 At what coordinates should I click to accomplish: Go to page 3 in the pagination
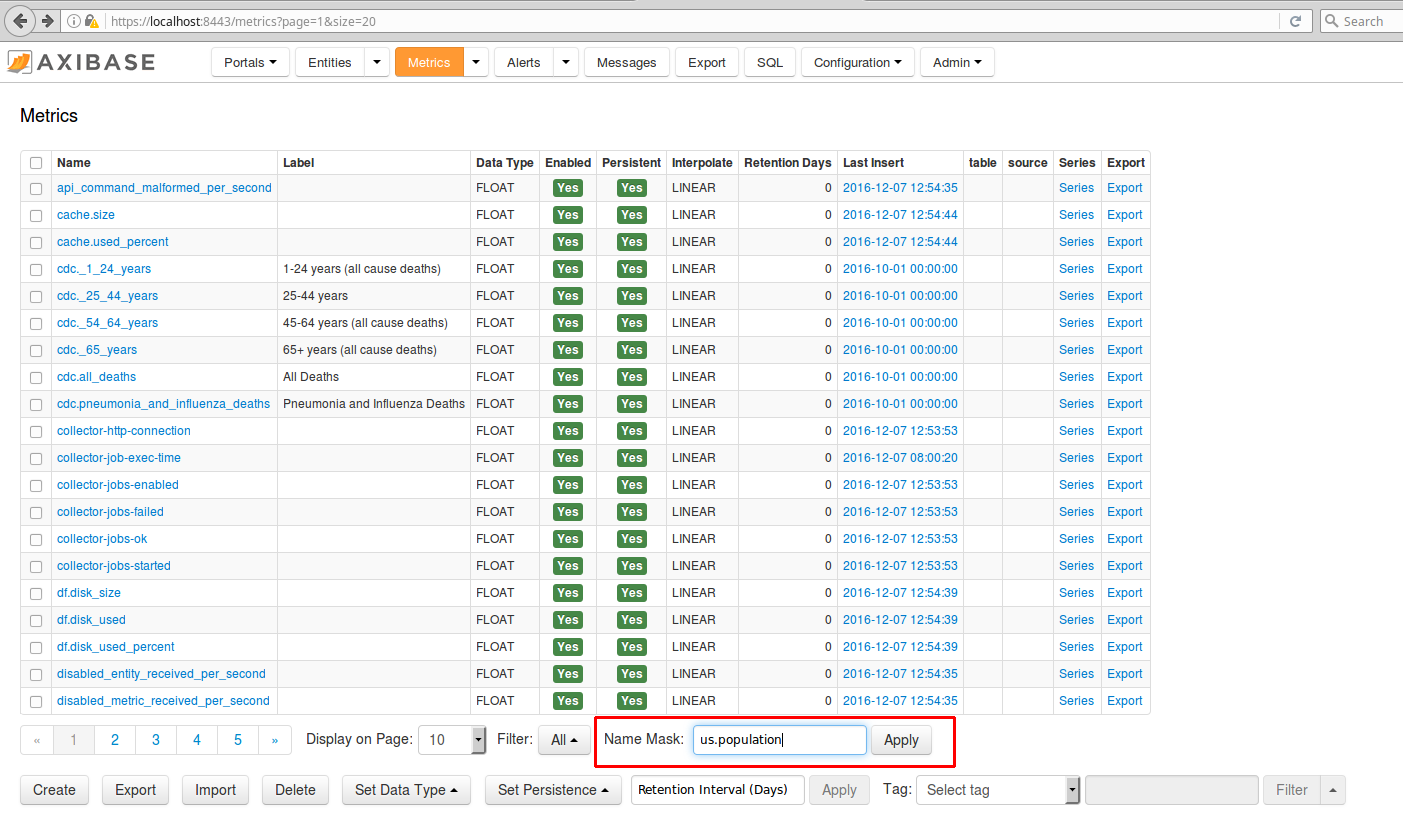pyautogui.click(x=156, y=740)
